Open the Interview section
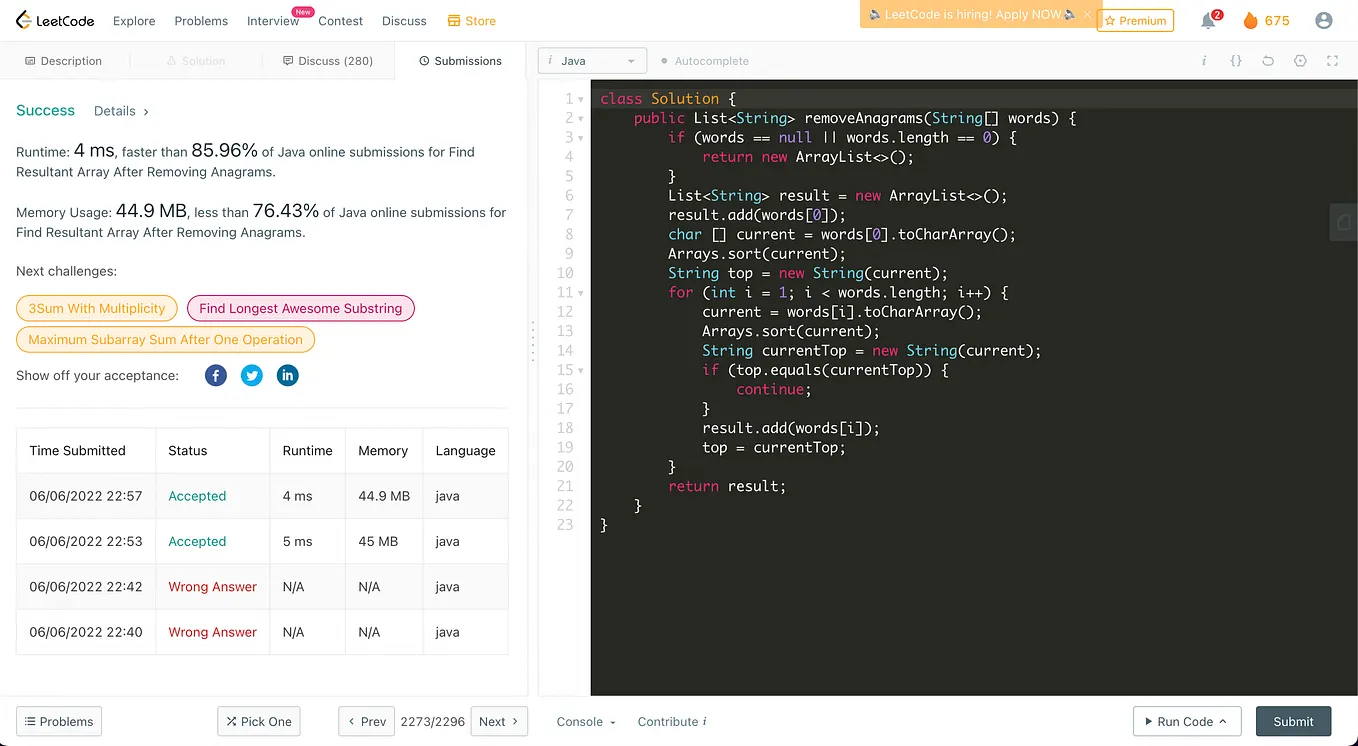This screenshot has width=1358, height=746. click(273, 20)
